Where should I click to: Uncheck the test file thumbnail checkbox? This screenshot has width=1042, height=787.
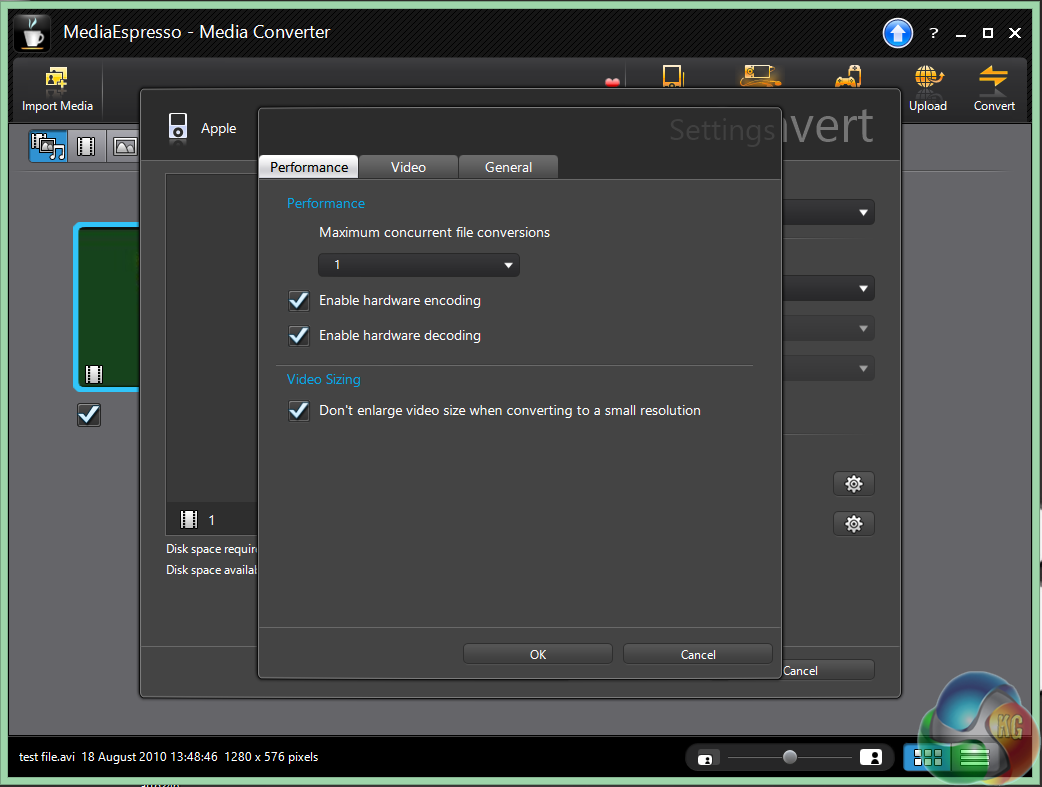89,414
